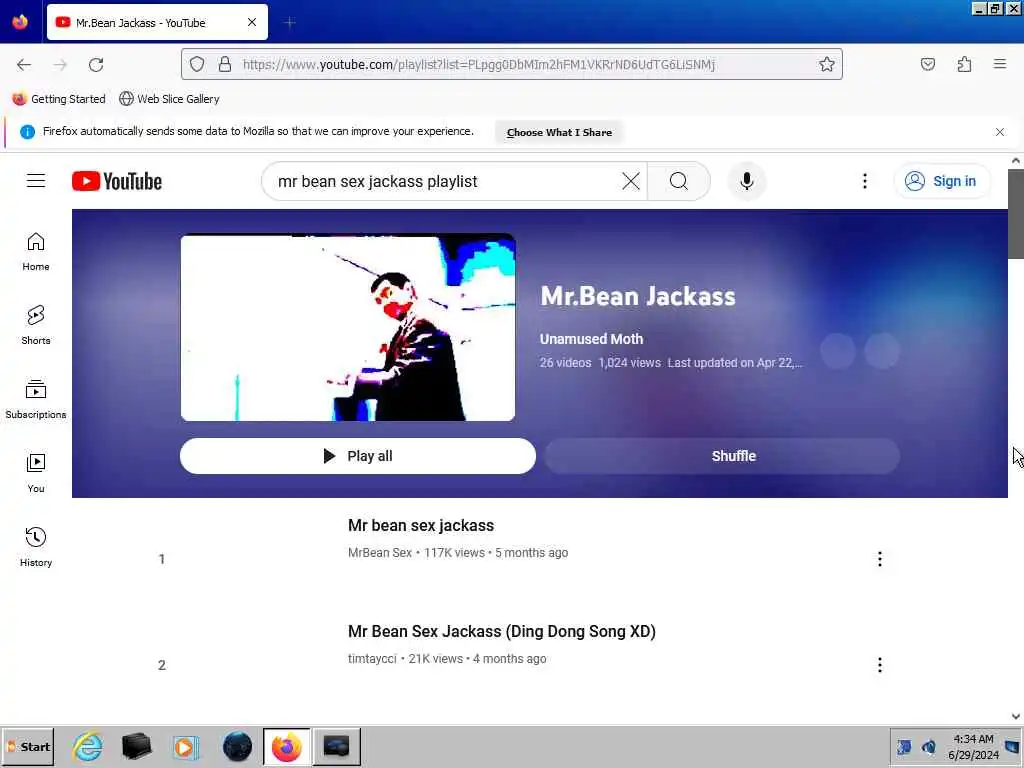Go to Home in the sidebar
The image size is (1024, 768).
click(36, 251)
